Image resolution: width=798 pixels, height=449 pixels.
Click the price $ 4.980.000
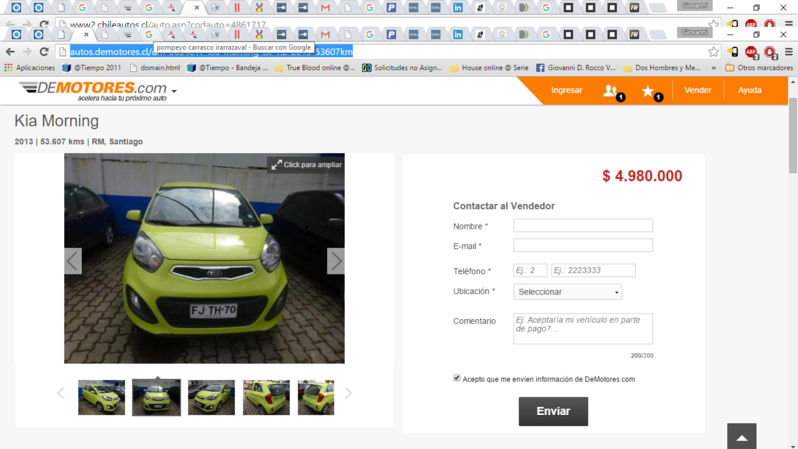[x=642, y=176]
